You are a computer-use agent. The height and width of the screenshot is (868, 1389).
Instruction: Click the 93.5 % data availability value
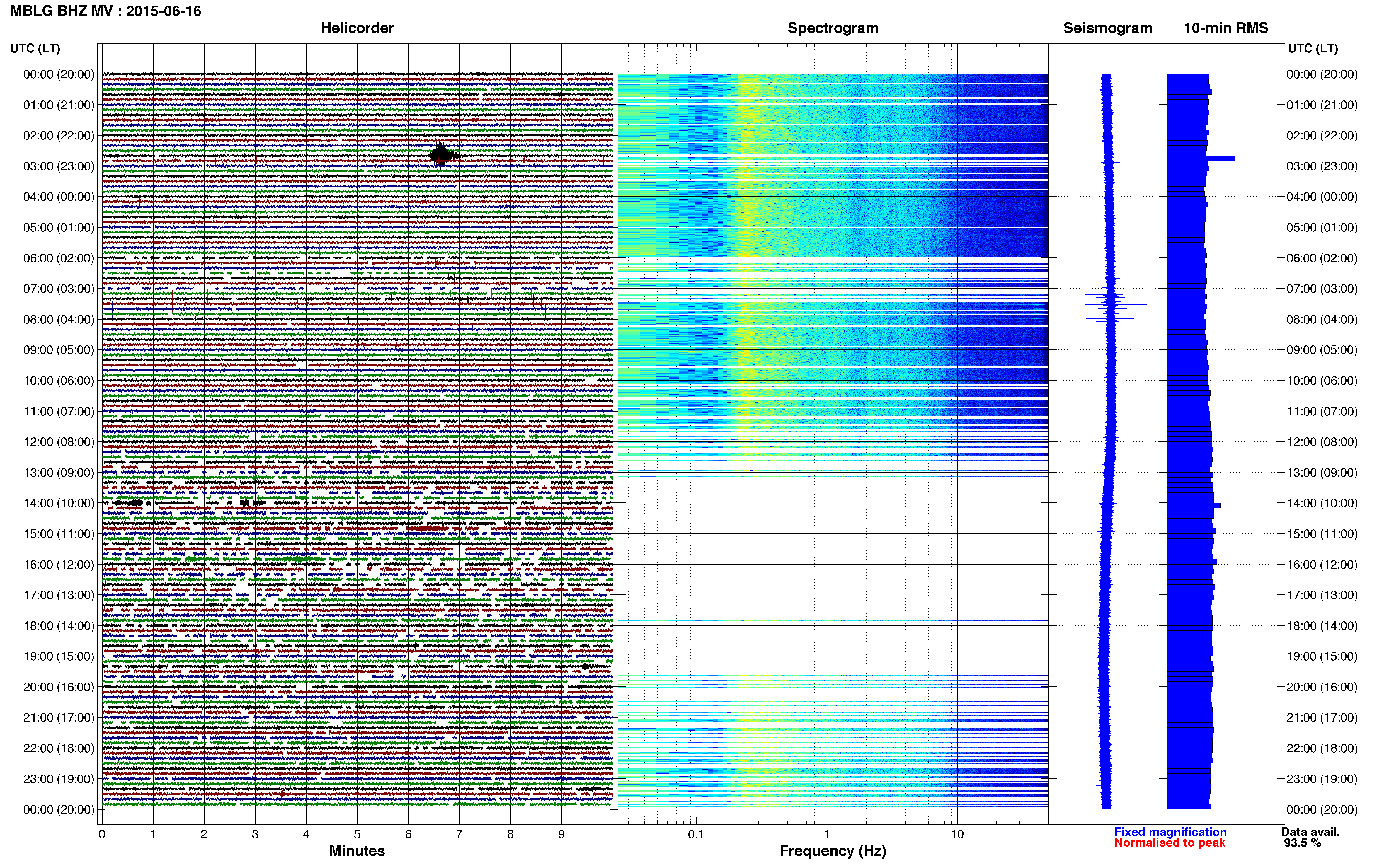pyautogui.click(x=1303, y=843)
